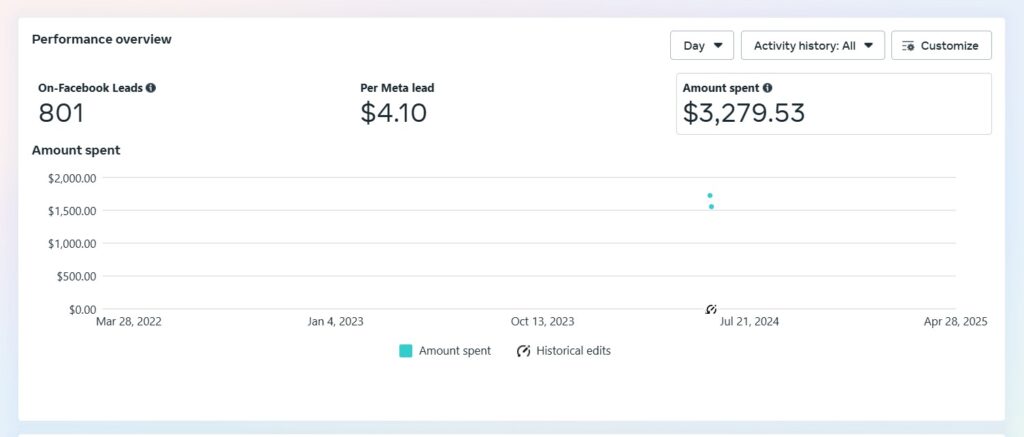Toggle the Amount spent legend label
The width and height of the screenshot is (1024, 437).
pos(455,351)
